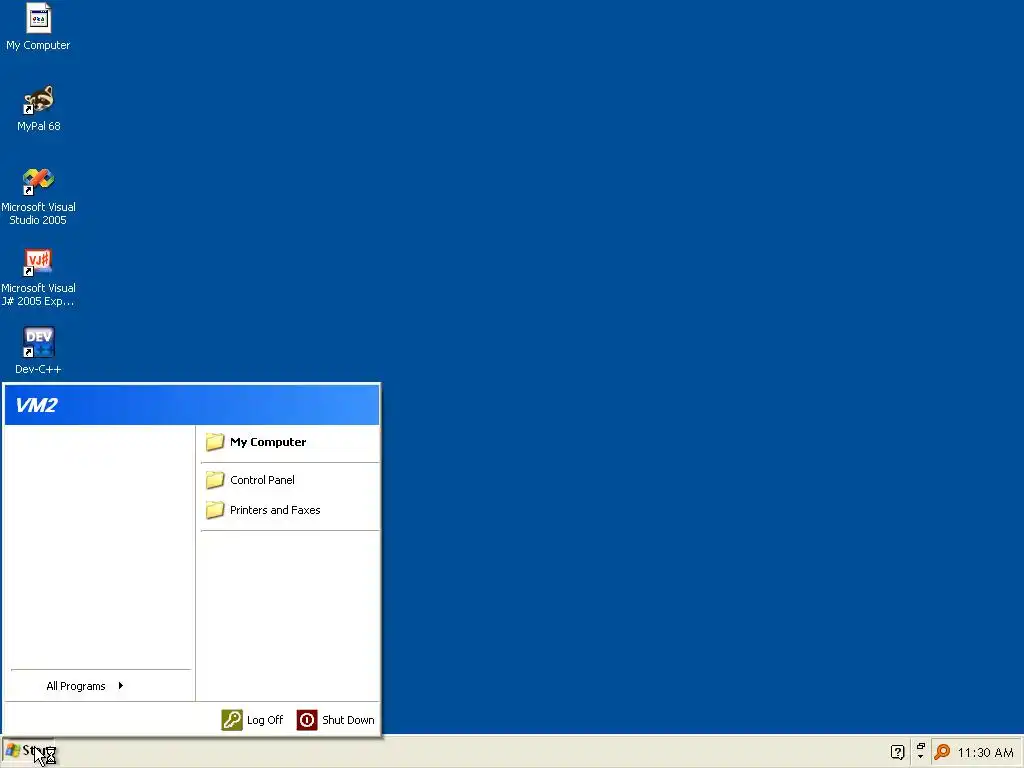Image resolution: width=1024 pixels, height=768 pixels.
Task: Expand the All Programs submenu
Action: (x=99, y=686)
